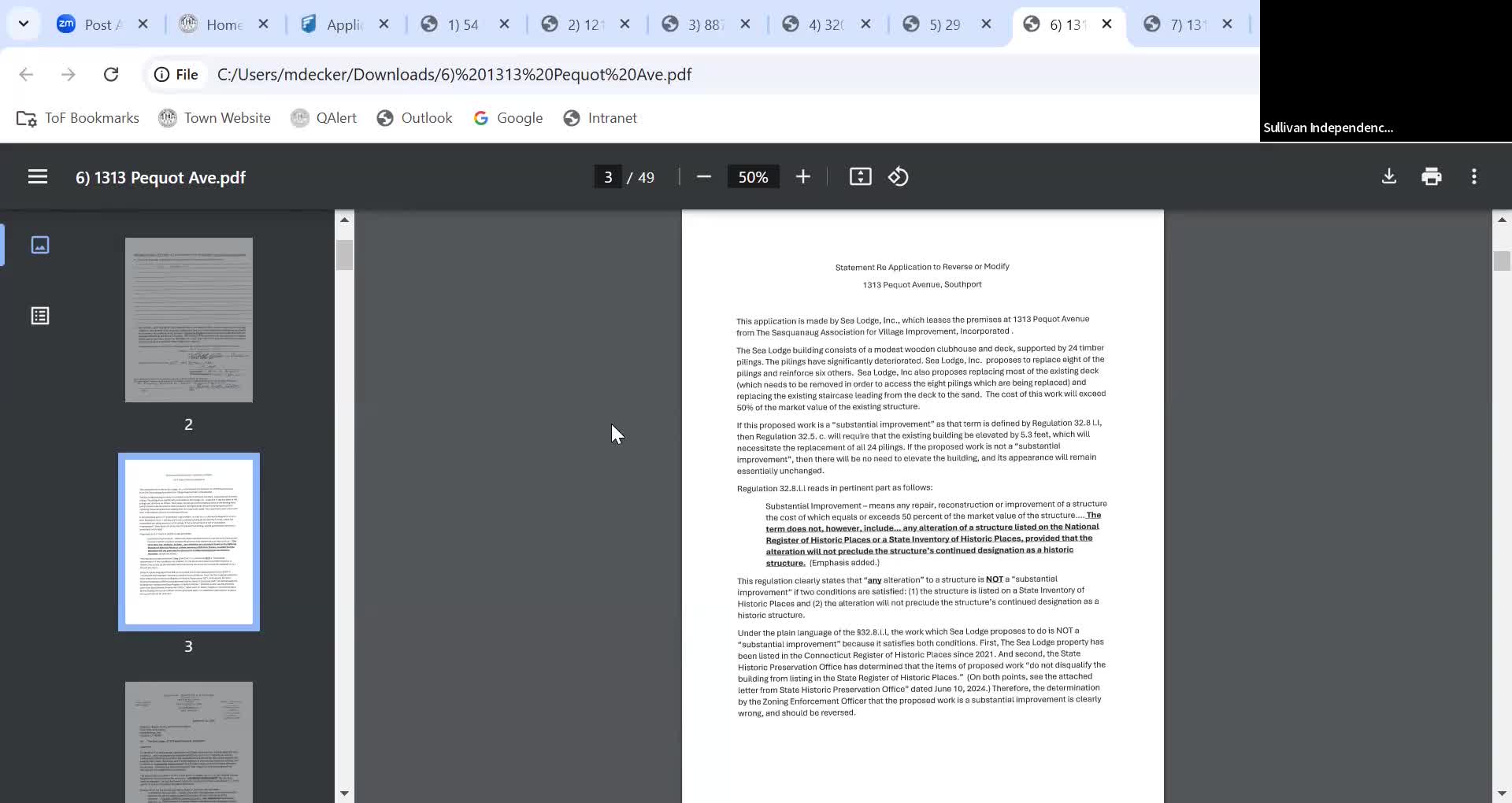
Task: Switch to the 'Post A' Zoom tab
Action: pyautogui.click(x=89, y=24)
